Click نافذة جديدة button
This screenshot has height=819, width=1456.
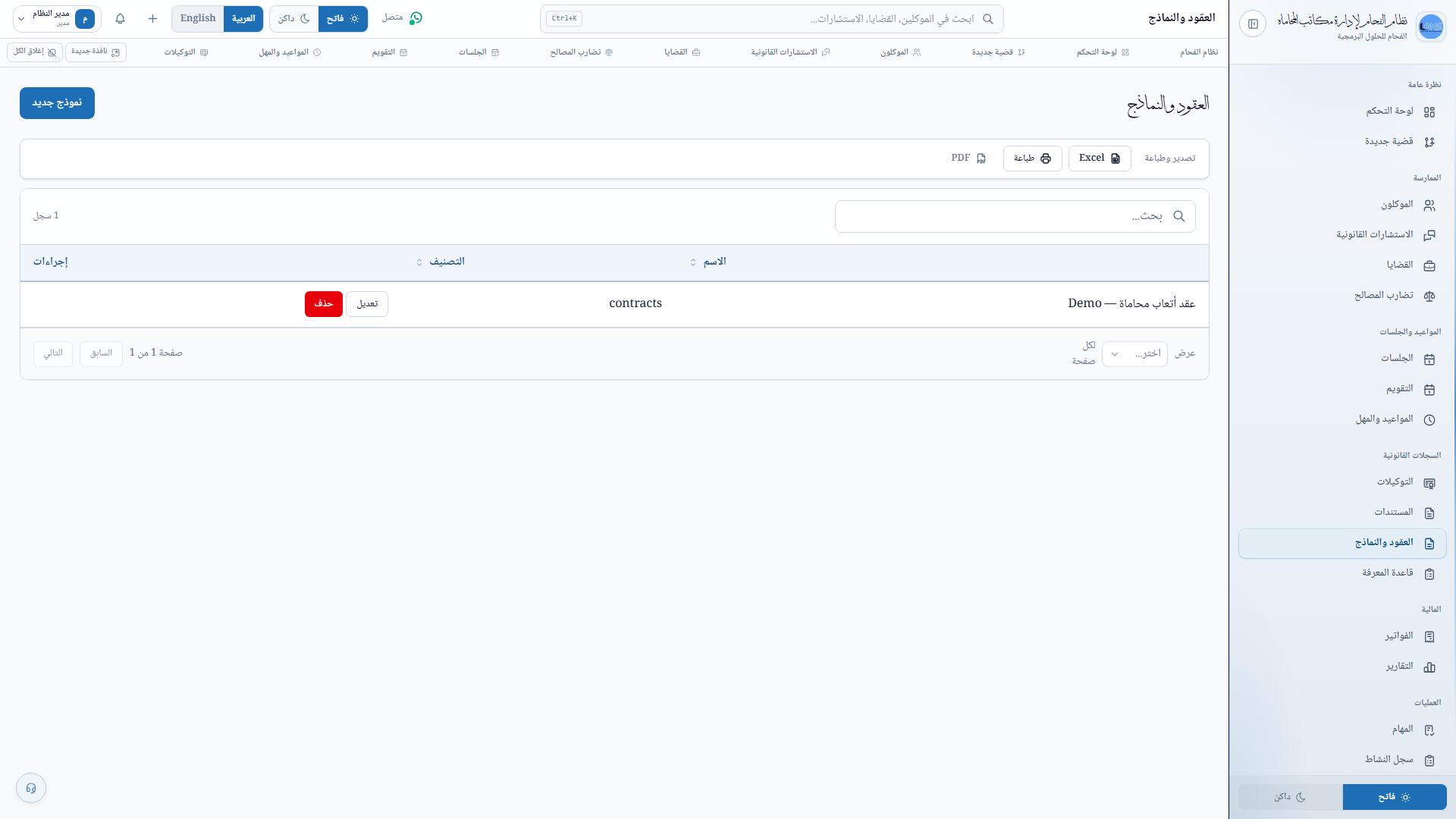pos(96,52)
